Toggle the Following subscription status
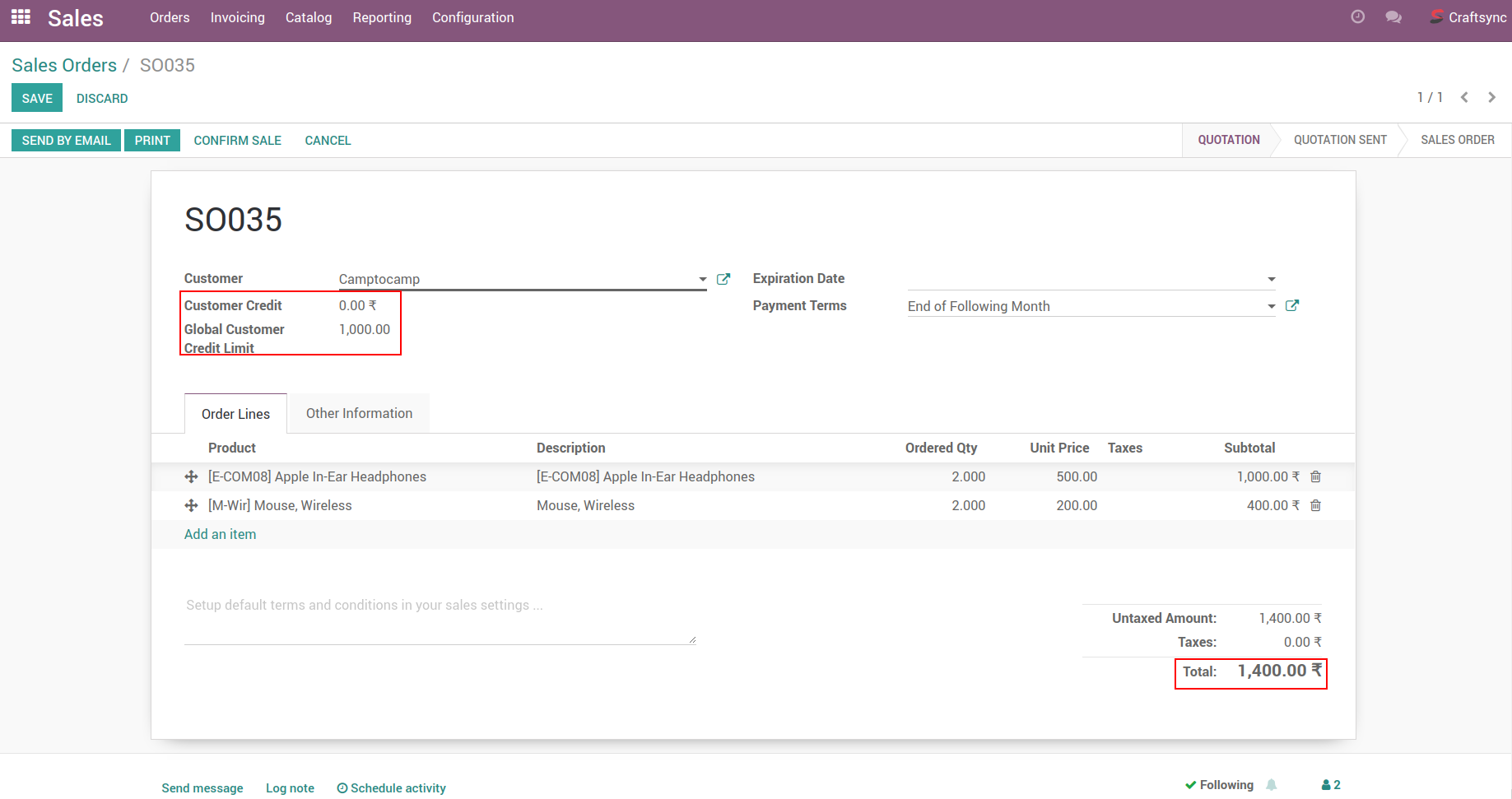 point(1219,785)
